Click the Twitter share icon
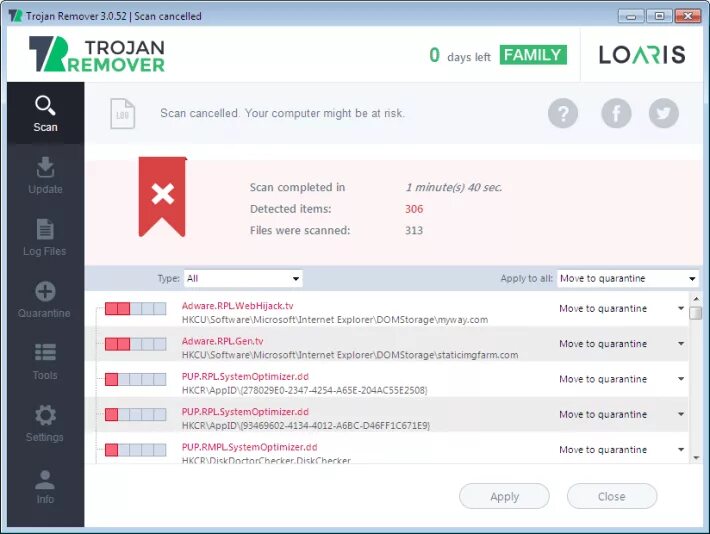Screen dimensions: 710x534 point(664,113)
